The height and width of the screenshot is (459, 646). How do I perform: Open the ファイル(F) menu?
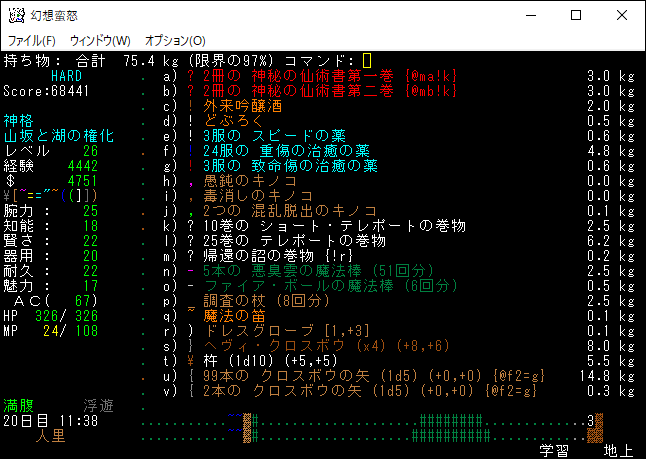pos(32,40)
